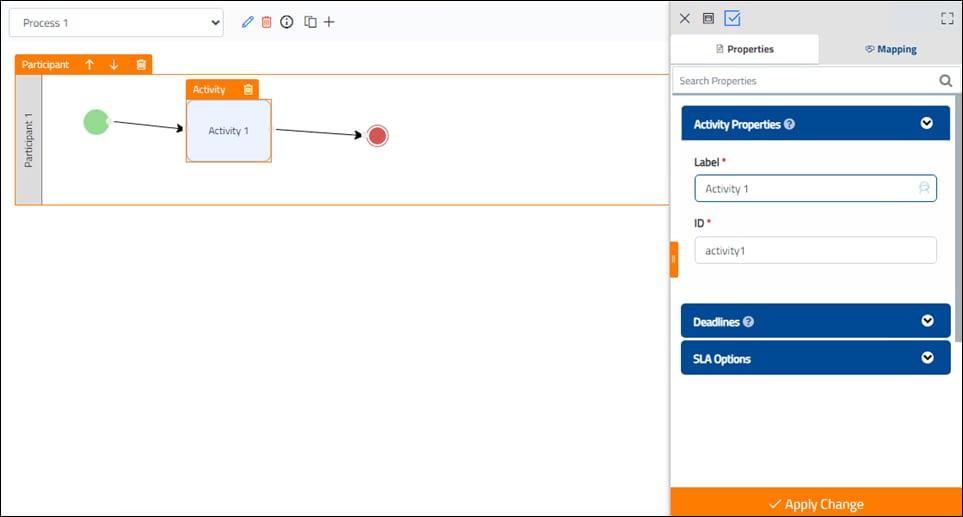Open Activity Properties help icon
Viewport: 963px width, 517px height.
click(790, 124)
